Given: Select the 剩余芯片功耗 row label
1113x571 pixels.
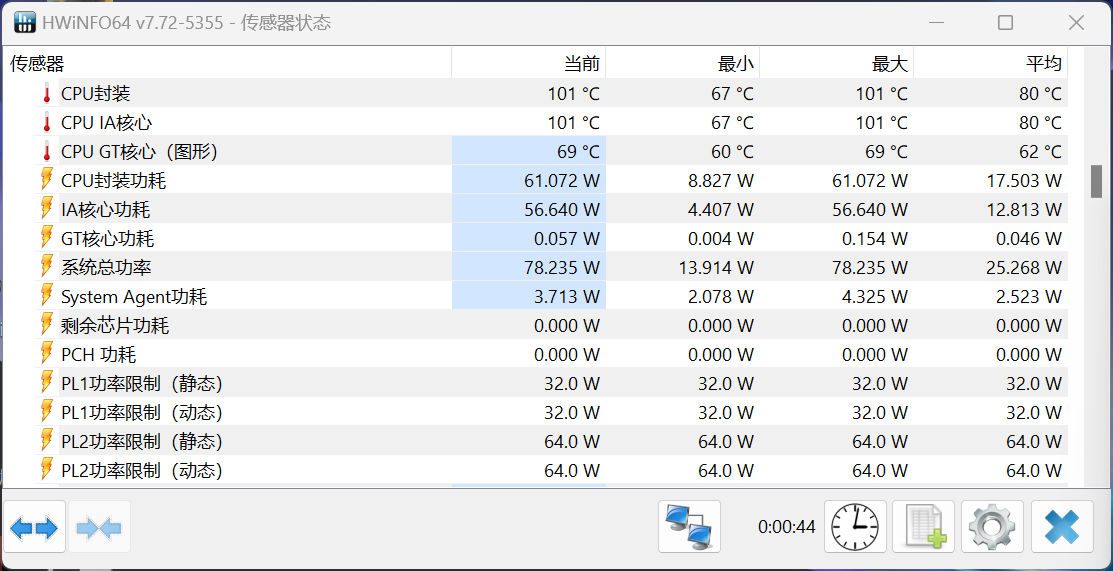Looking at the screenshot, I should point(115,325).
